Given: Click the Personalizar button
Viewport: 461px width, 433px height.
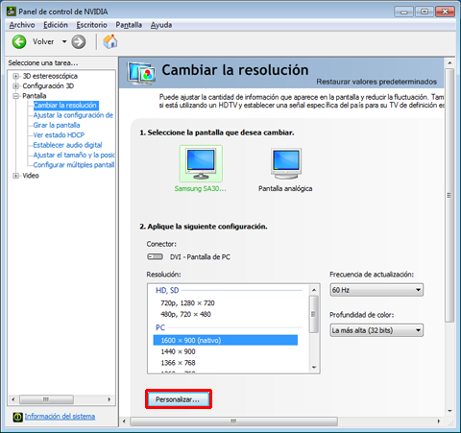Looking at the screenshot, I should [x=178, y=399].
